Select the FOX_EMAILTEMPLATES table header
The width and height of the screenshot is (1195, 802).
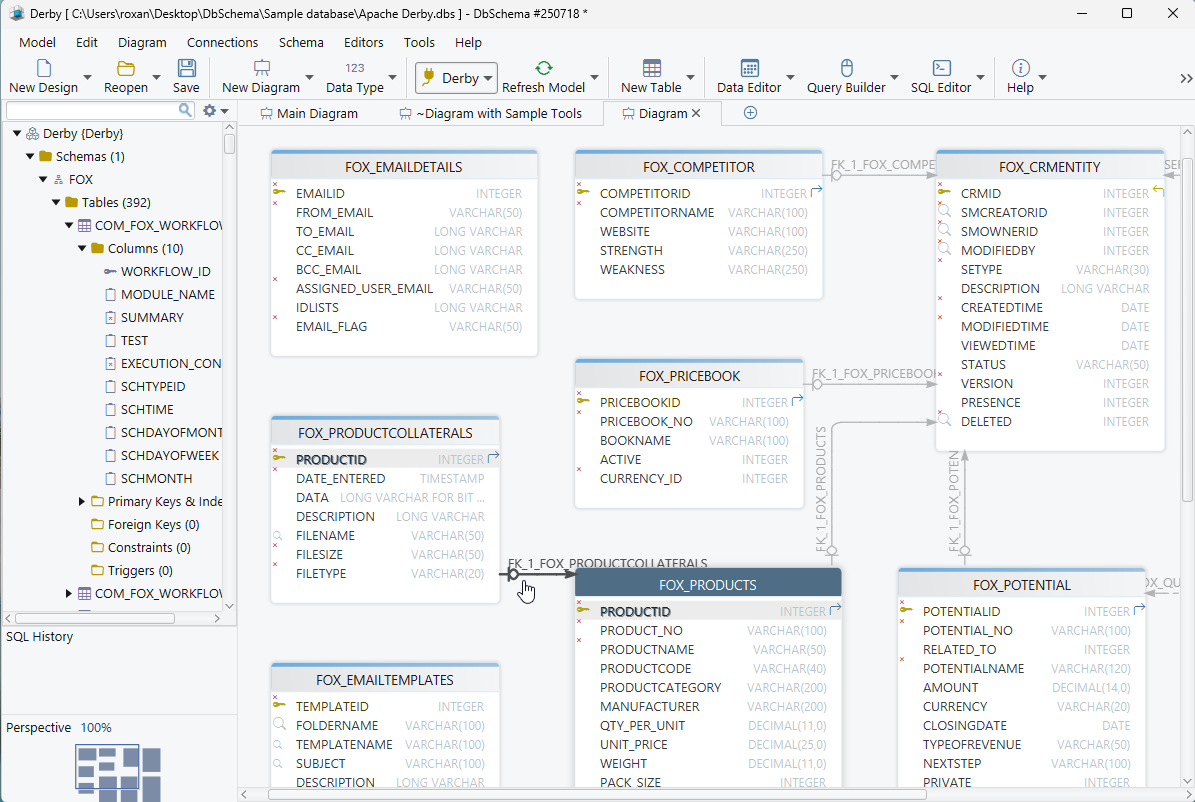[x=385, y=680]
